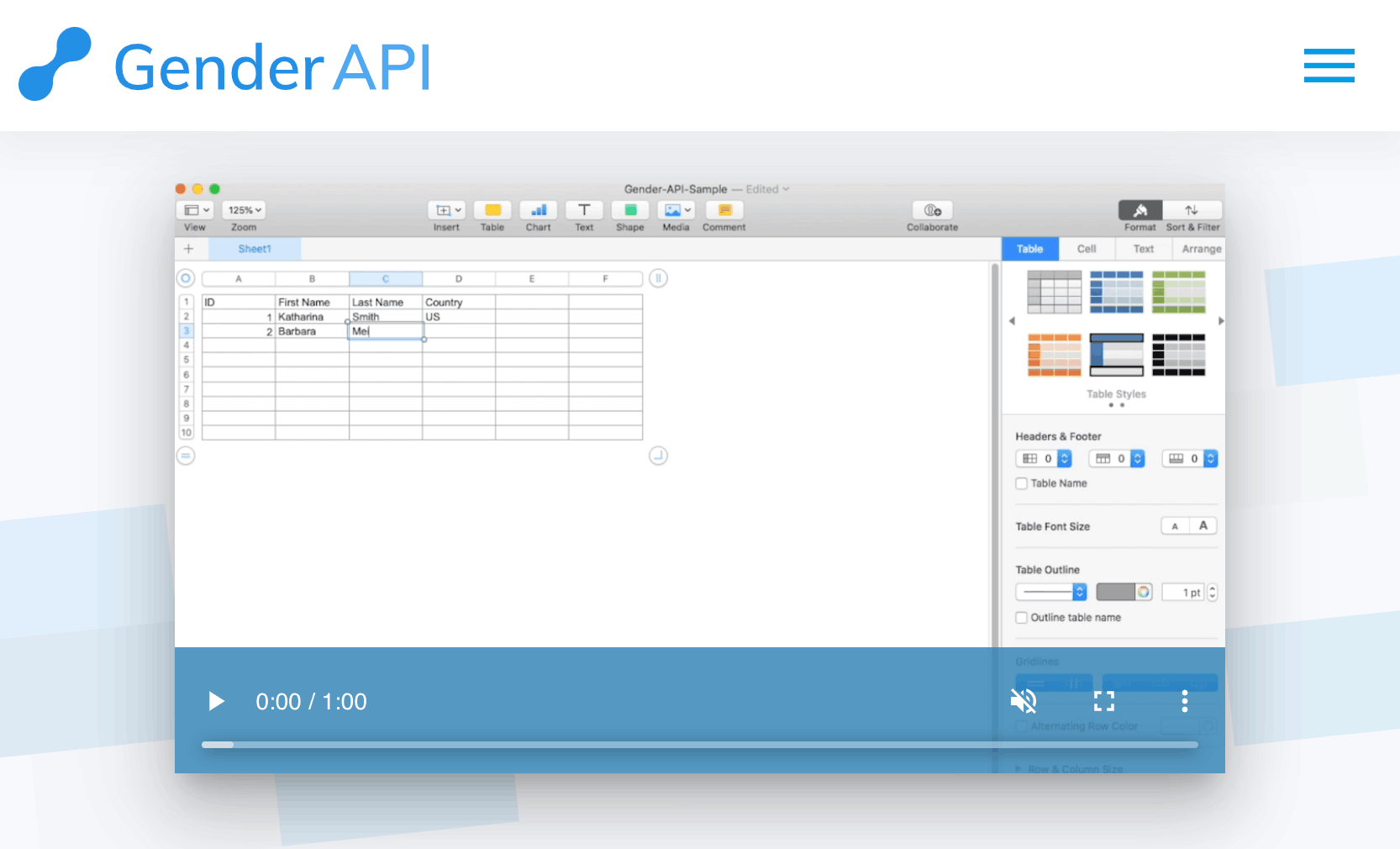Choose the blue table style
1400x849 pixels.
tap(1117, 292)
